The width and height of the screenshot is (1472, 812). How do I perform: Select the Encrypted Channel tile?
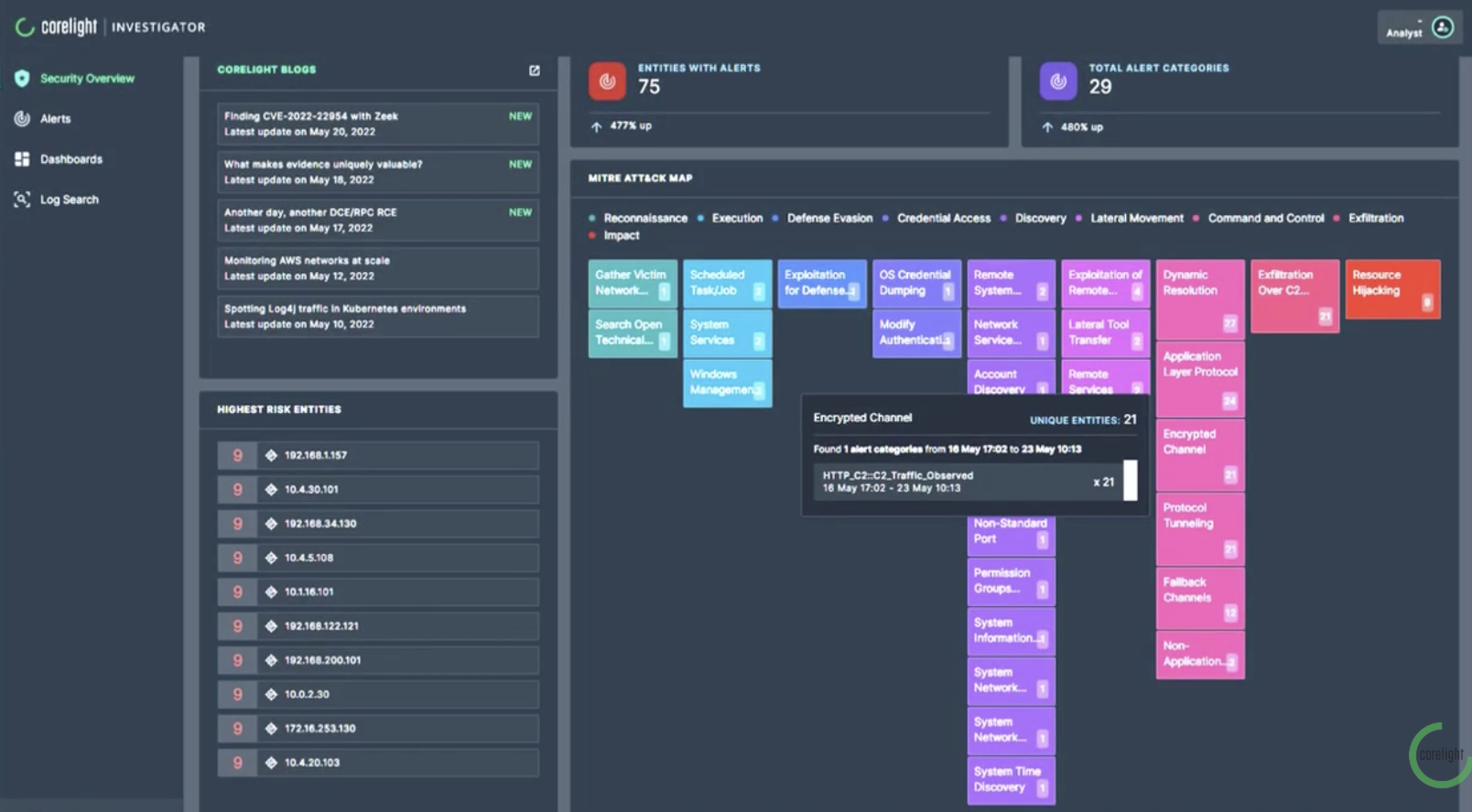point(1200,455)
